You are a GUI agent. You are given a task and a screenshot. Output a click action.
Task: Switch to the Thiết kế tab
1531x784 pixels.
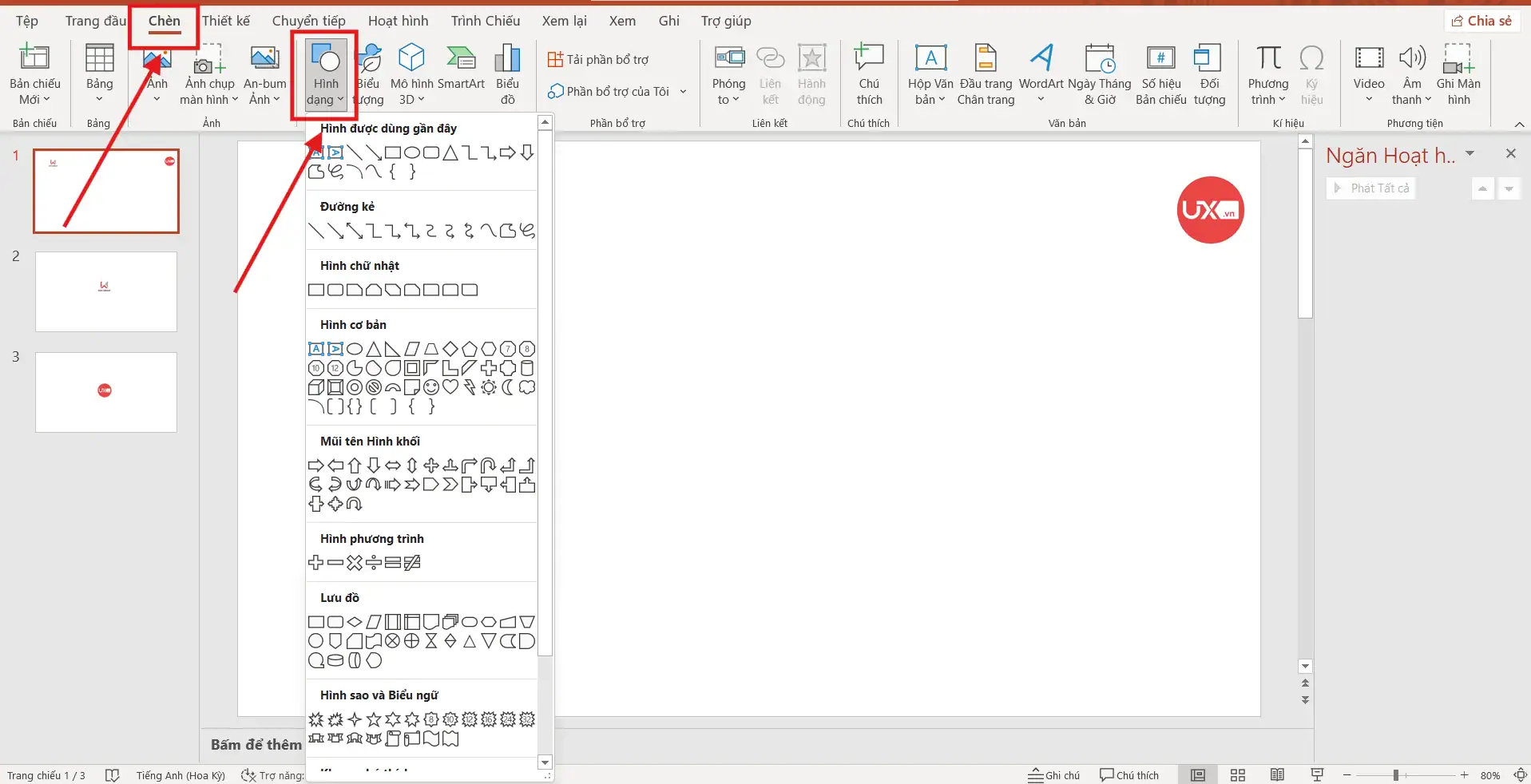[x=226, y=20]
